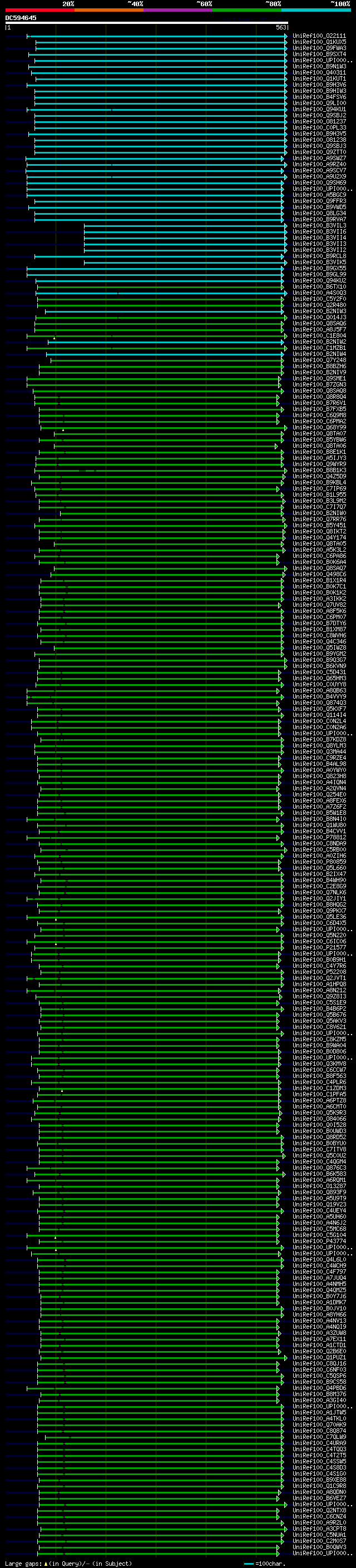This screenshot has height=1568, width=356.
Task: Open hit UniRef100_Q1KUX5
Action: (x=319, y=42)
